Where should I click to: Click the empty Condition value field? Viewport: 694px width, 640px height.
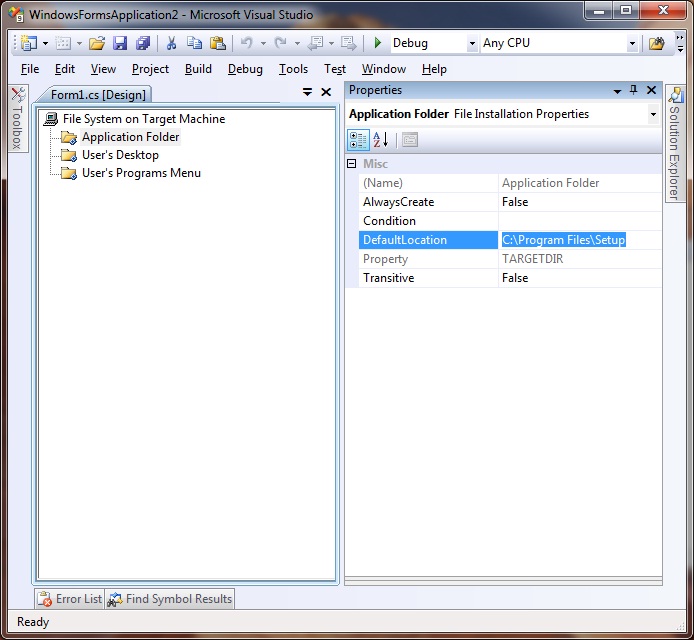coord(580,221)
